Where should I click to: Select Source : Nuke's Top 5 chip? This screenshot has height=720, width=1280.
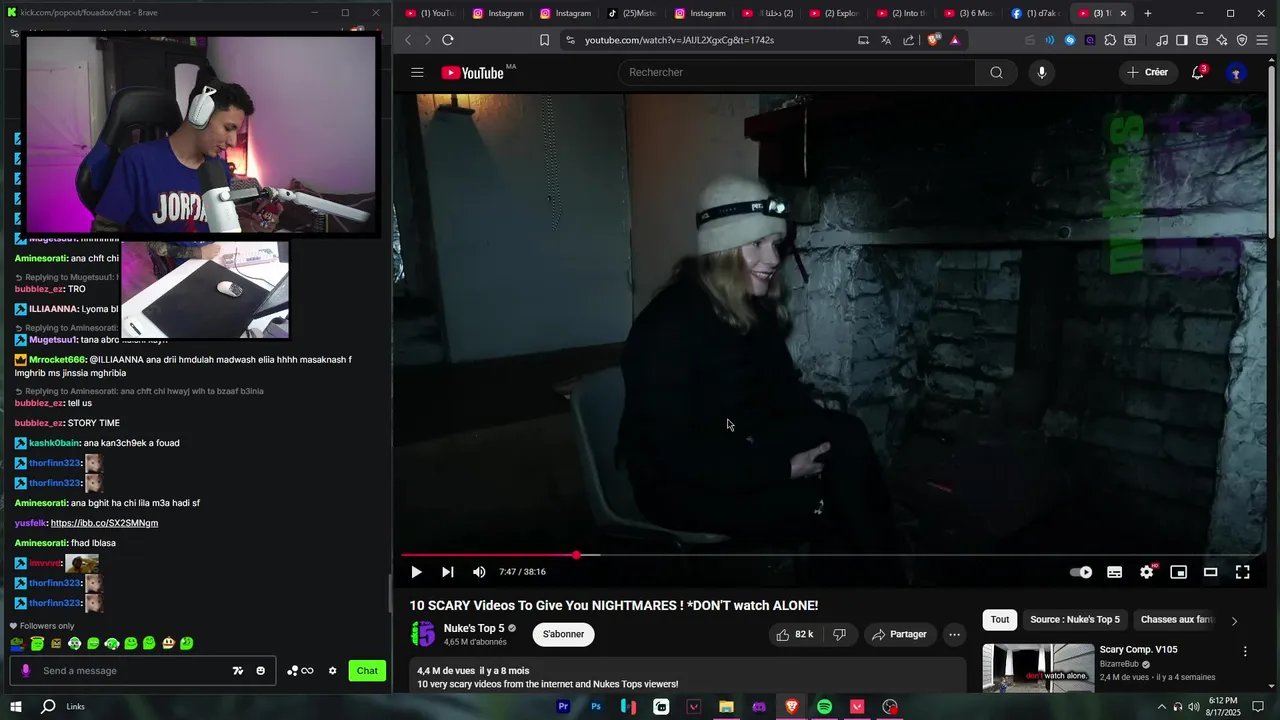[1075, 619]
